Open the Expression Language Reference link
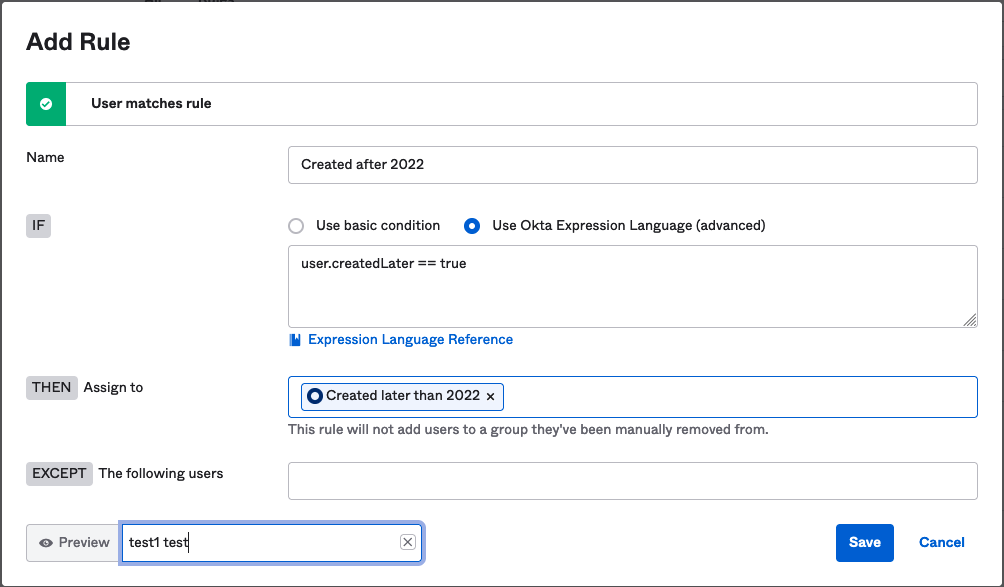1004x587 pixels. click(410, 340)
